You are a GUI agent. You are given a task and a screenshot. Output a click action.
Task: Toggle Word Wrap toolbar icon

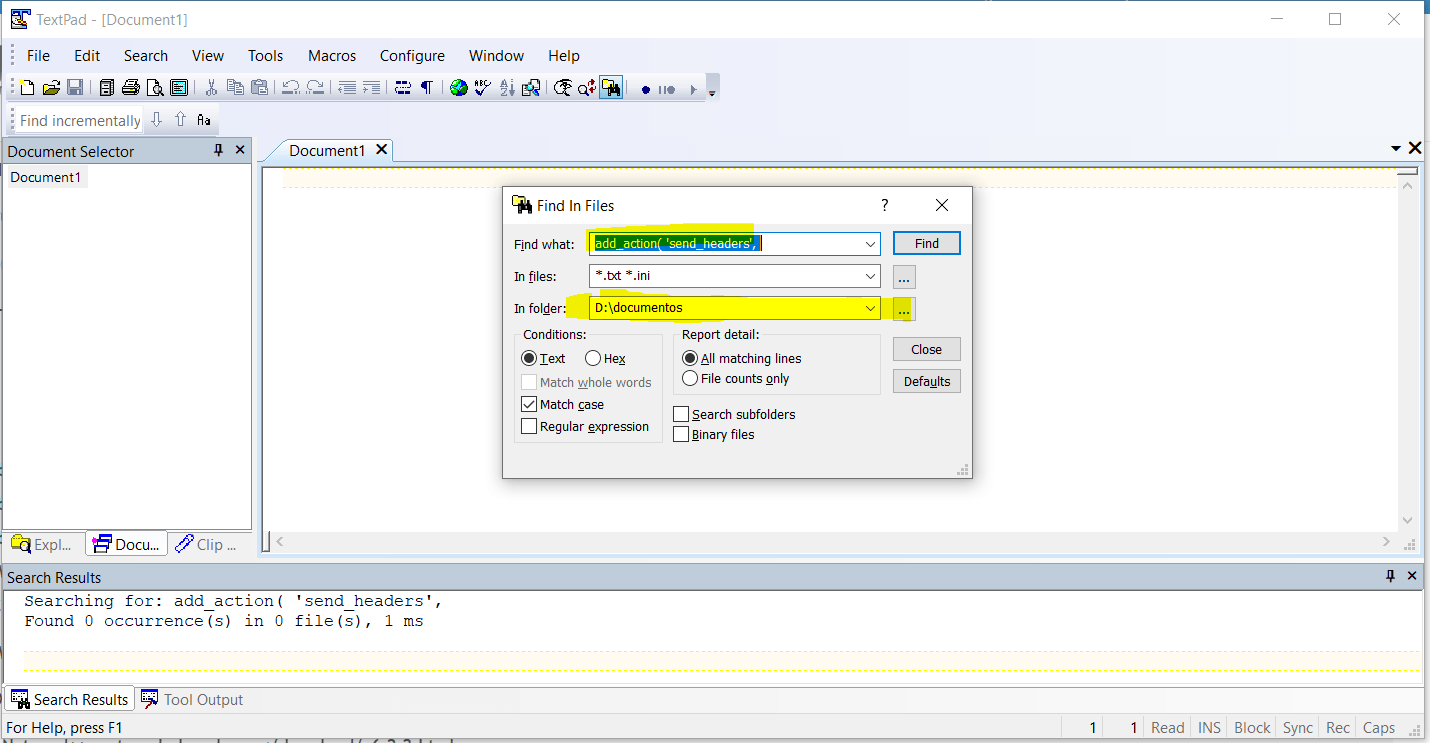click(403, 88)
